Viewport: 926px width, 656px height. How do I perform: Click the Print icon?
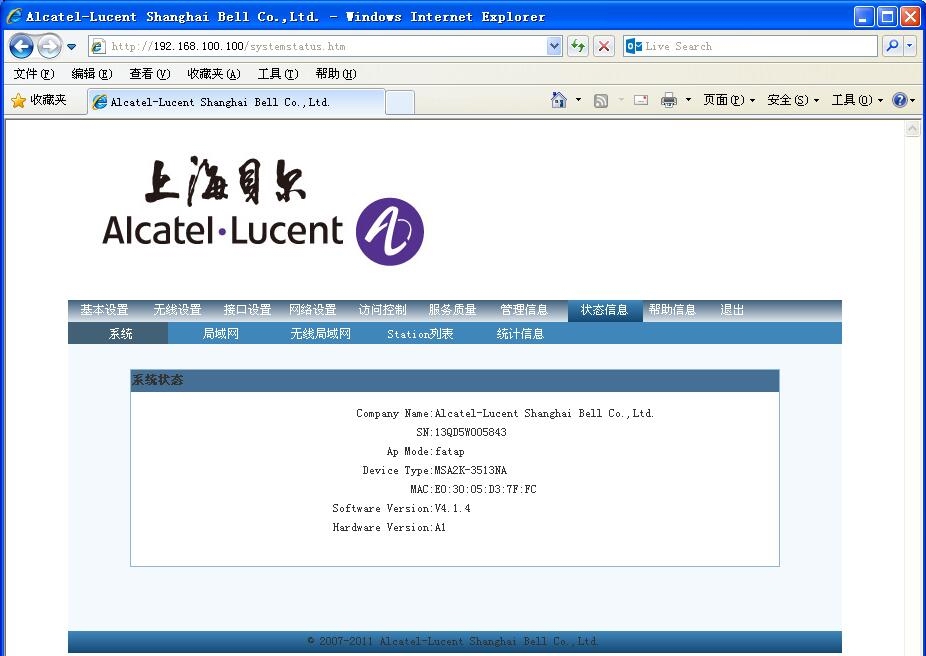tap(669, 100)
